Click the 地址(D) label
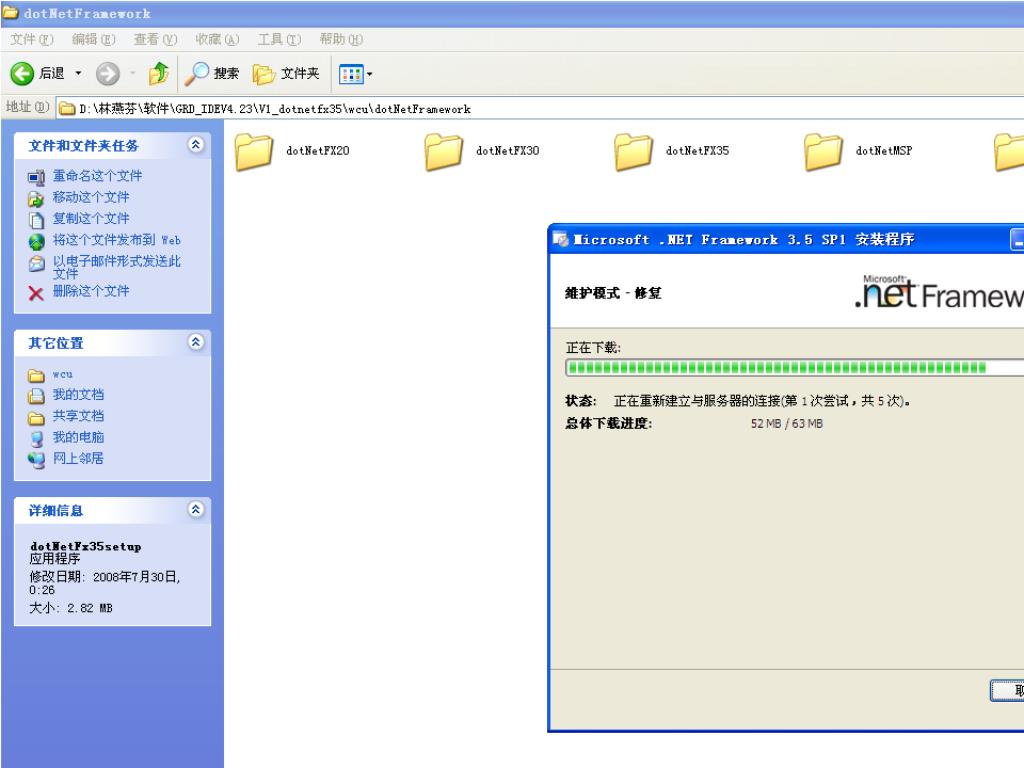1024x768 pixels. pyautogui.click(x=27, y=106)
